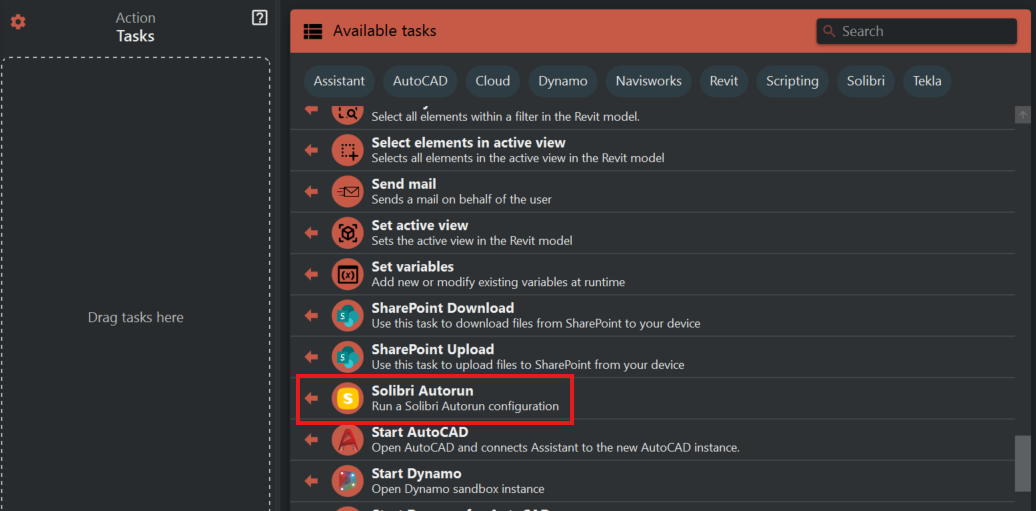Add Start Dynamo task using arrow
The width and height of the screenshot is (1036, 511).
point(311,481)
